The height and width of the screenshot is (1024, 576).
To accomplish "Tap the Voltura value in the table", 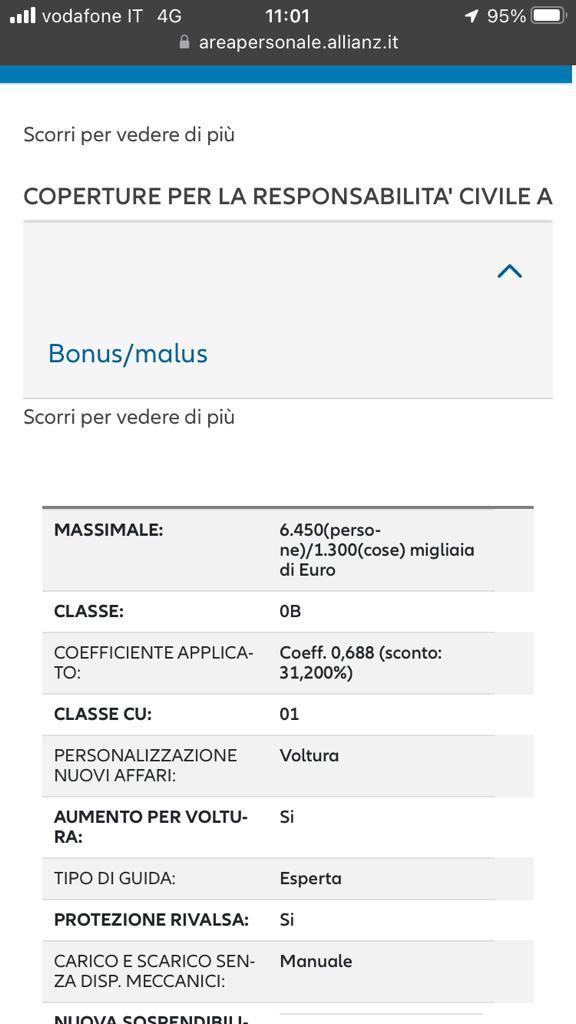I will point(310,756).
